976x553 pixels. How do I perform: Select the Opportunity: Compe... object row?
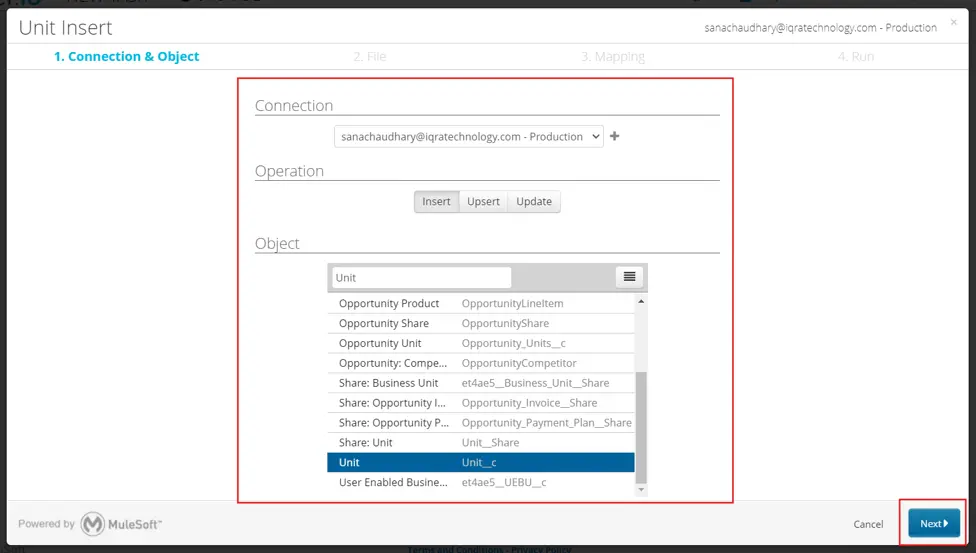[481, 363]
